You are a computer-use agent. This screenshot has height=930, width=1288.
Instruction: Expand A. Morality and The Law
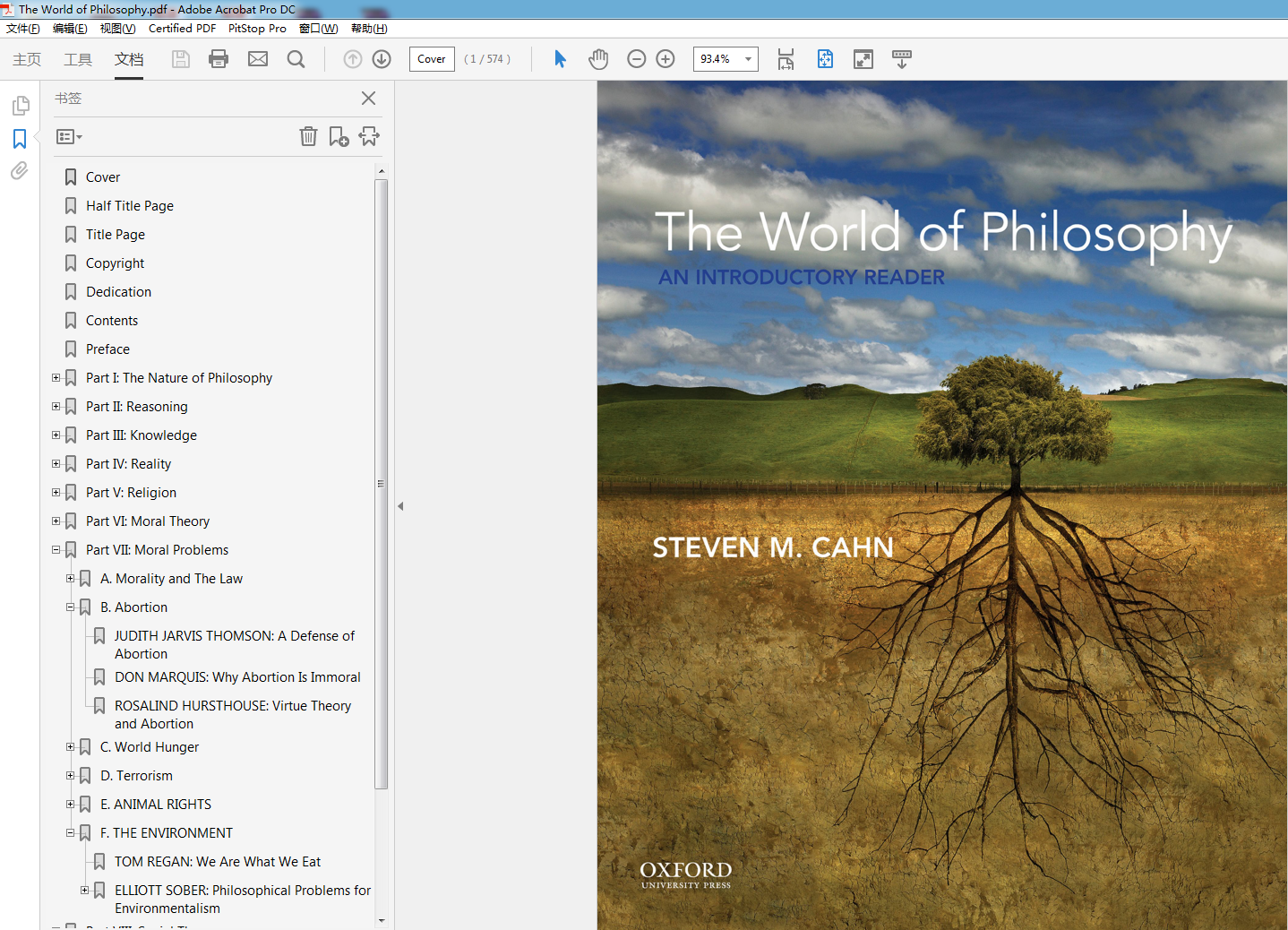(x=70, y=579)
